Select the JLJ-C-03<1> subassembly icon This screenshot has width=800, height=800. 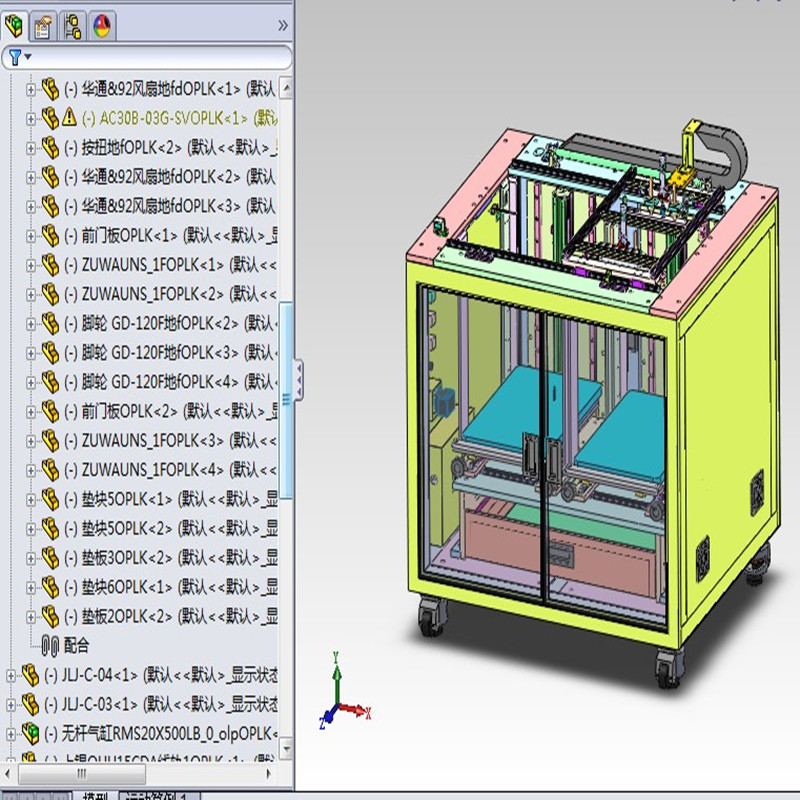click(30, 705)
